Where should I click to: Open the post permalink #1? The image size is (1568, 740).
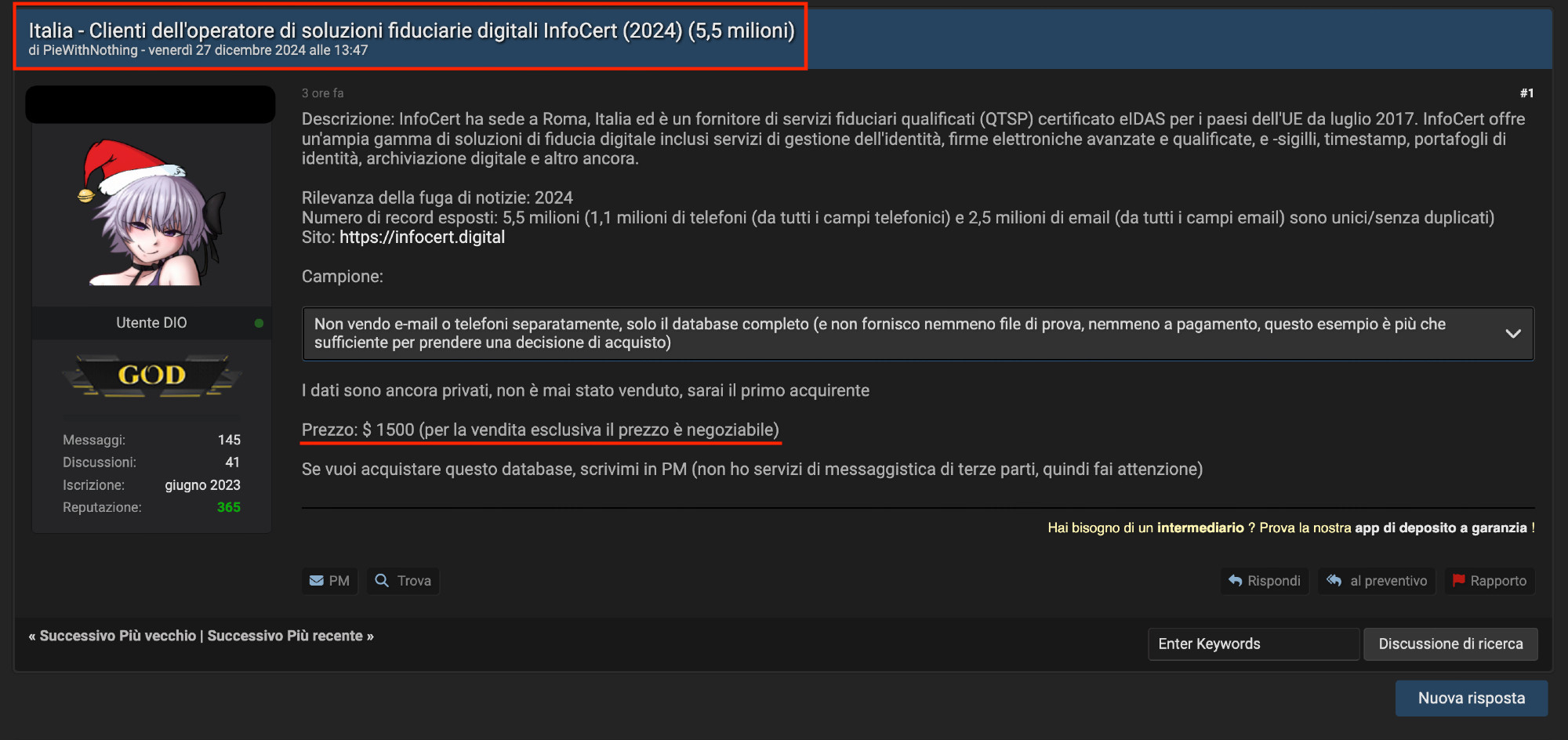coord(1526,93)
